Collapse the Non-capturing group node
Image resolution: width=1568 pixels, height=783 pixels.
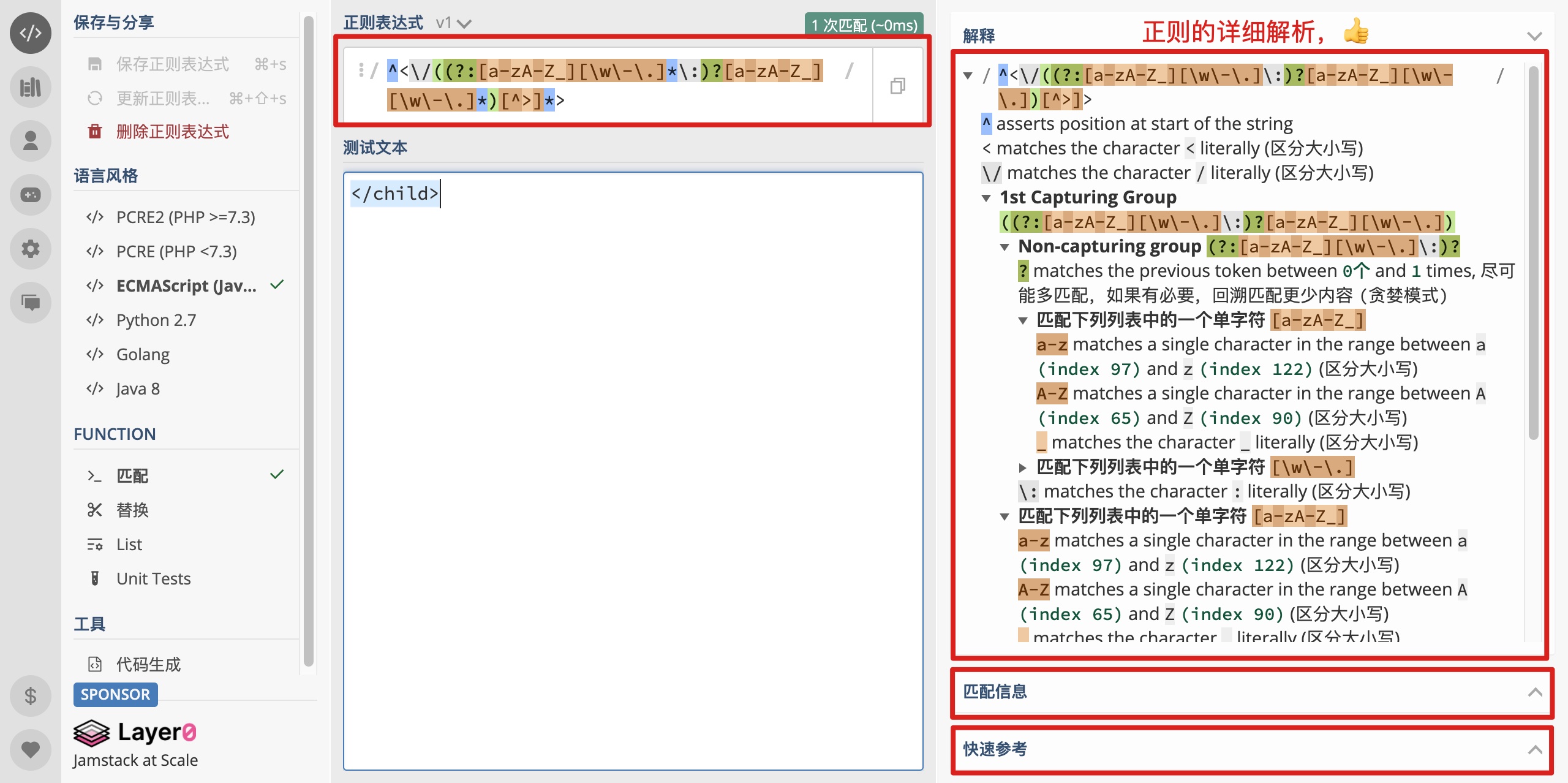[1005, 247]
